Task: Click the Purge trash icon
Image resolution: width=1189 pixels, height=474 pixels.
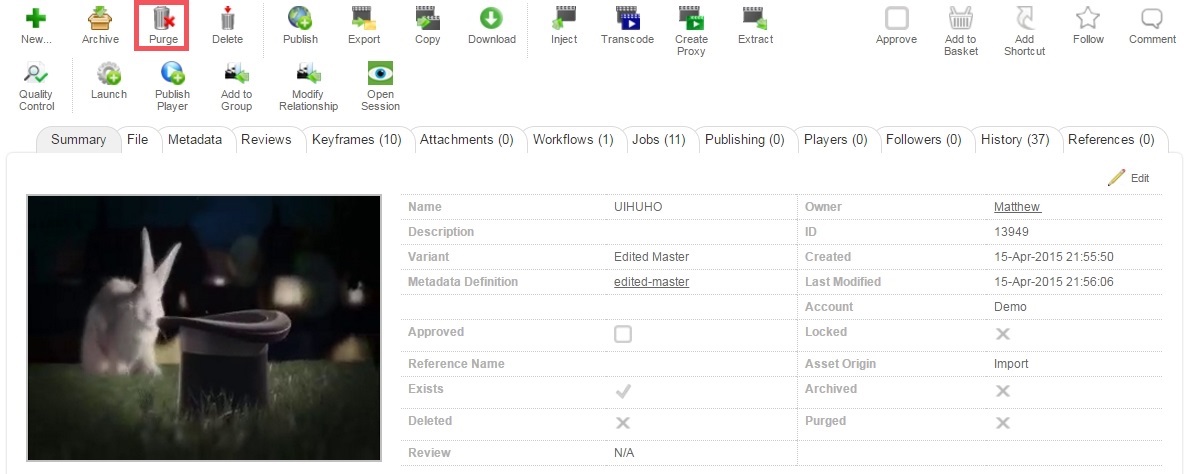Action: coord(162,20)
